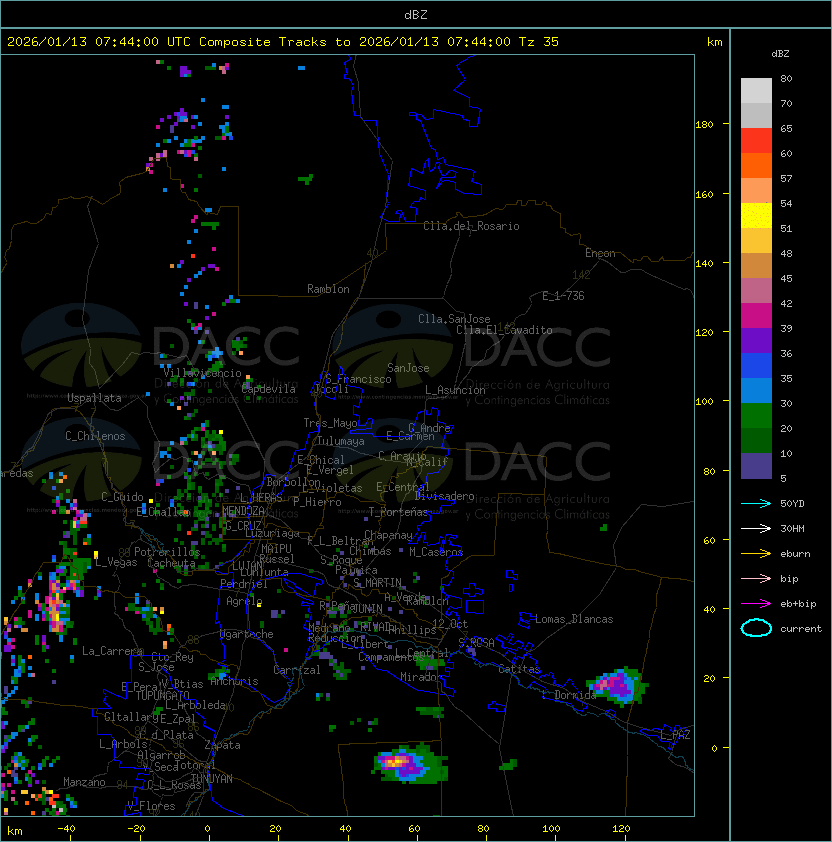Click the E_1-736 label

pos(563,296)
